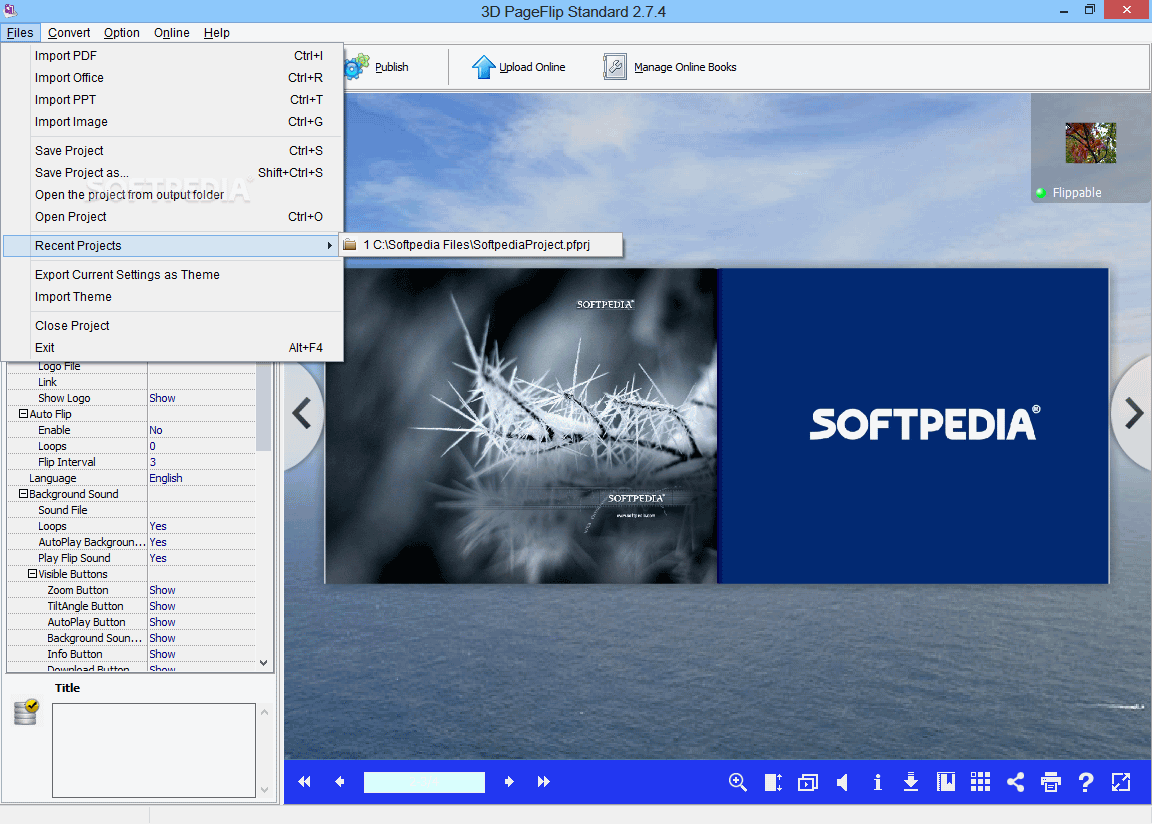Change TiltAngle Button value Show
This screenshot has height=824, width=1152.
coord(201,607)
